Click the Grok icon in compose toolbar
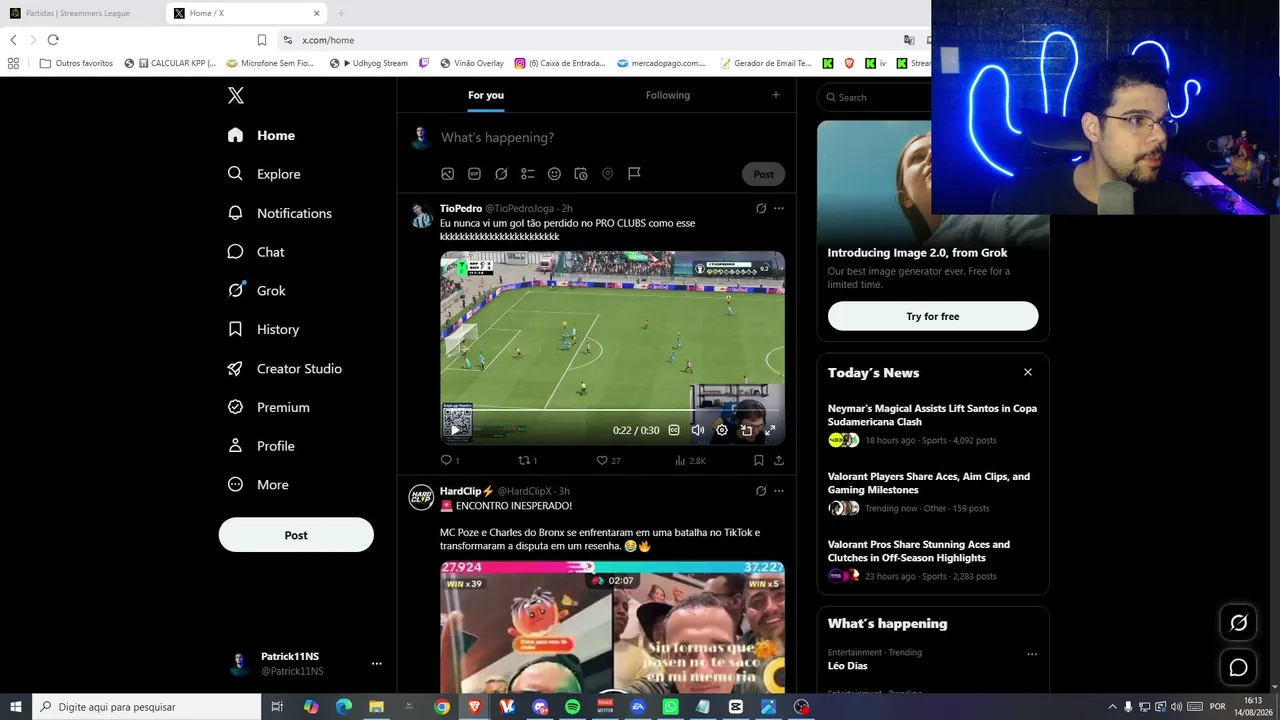Screen dimensions: 1280x720 501,174
